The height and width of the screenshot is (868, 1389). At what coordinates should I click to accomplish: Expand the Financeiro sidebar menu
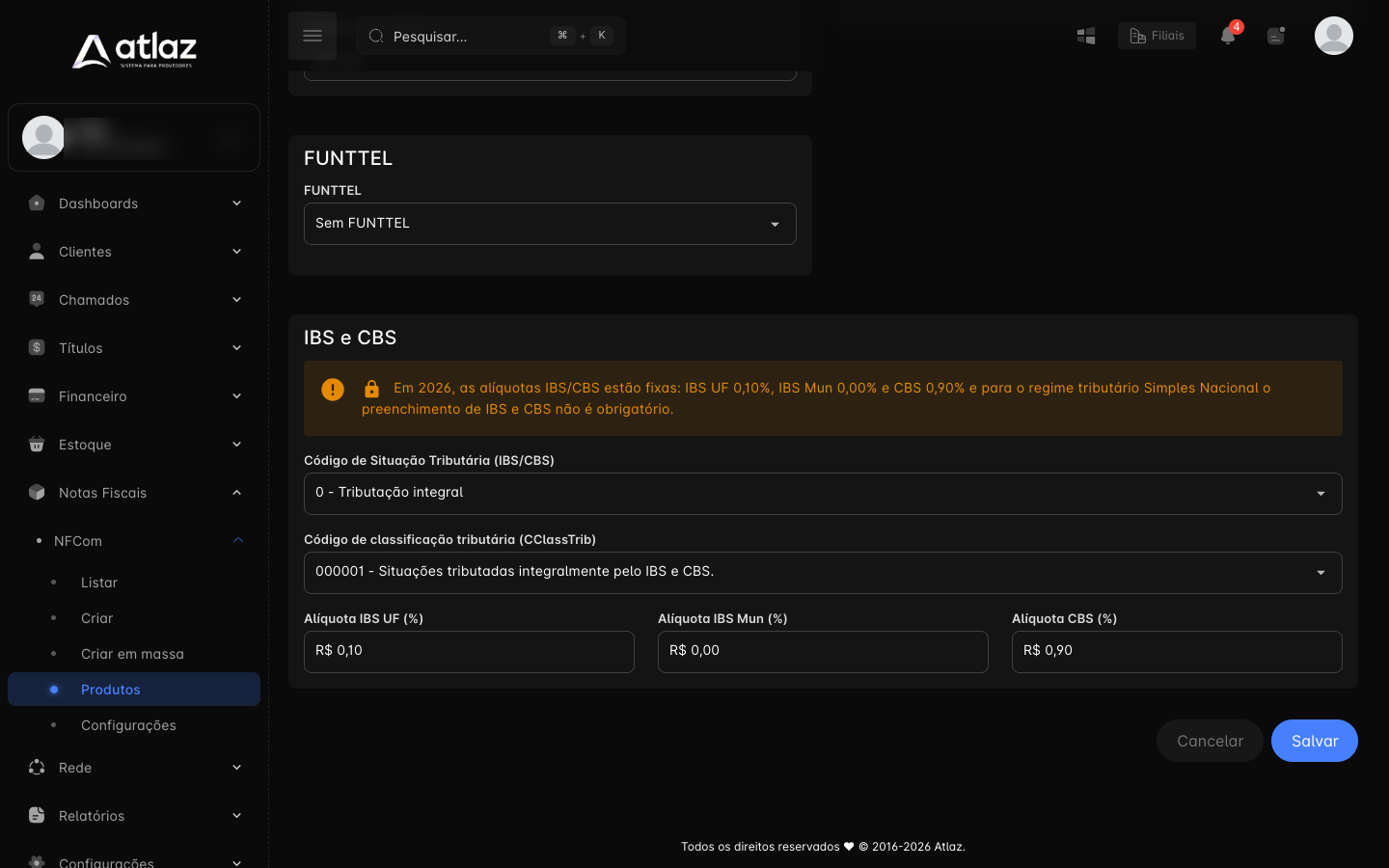click(134, 396)
